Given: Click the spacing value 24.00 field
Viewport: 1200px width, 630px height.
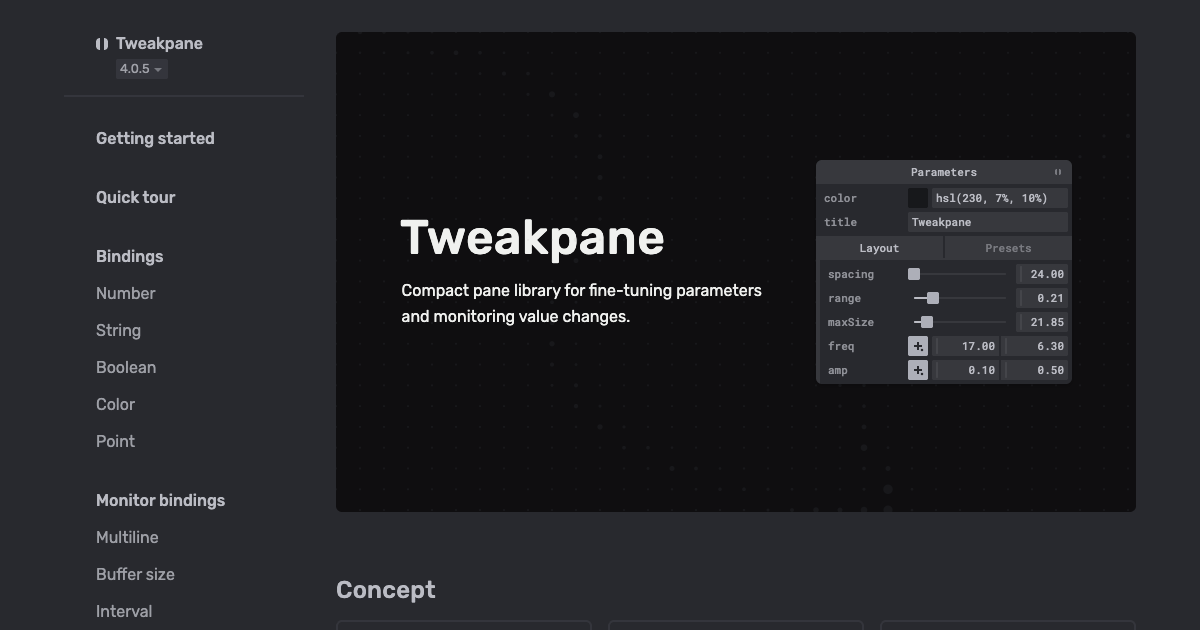Looking at the screenshot, I should 1042,274.
